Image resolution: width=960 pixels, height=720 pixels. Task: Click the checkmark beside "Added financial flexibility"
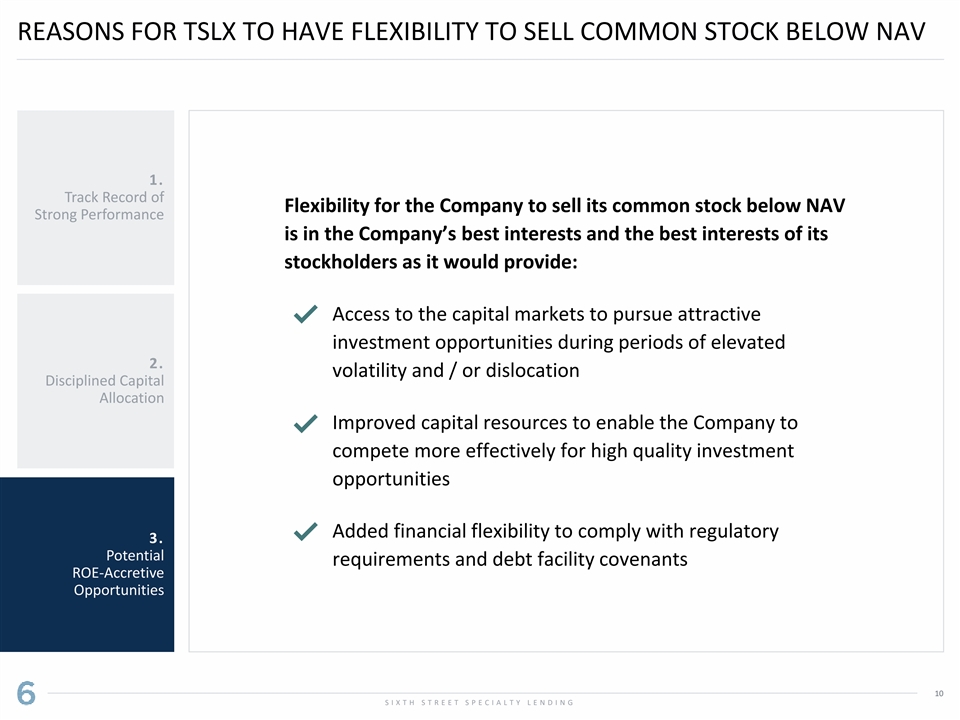(x=307, y=532)
